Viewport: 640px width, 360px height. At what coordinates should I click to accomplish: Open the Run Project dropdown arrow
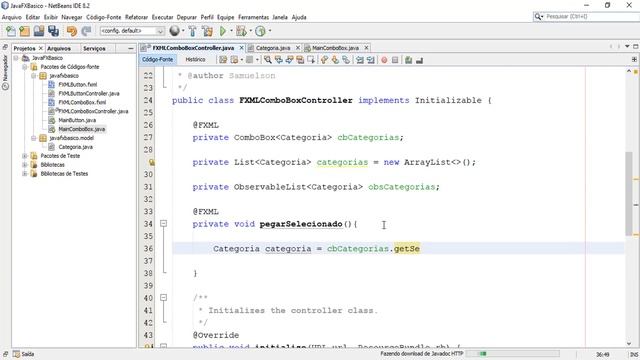[231, 31]
